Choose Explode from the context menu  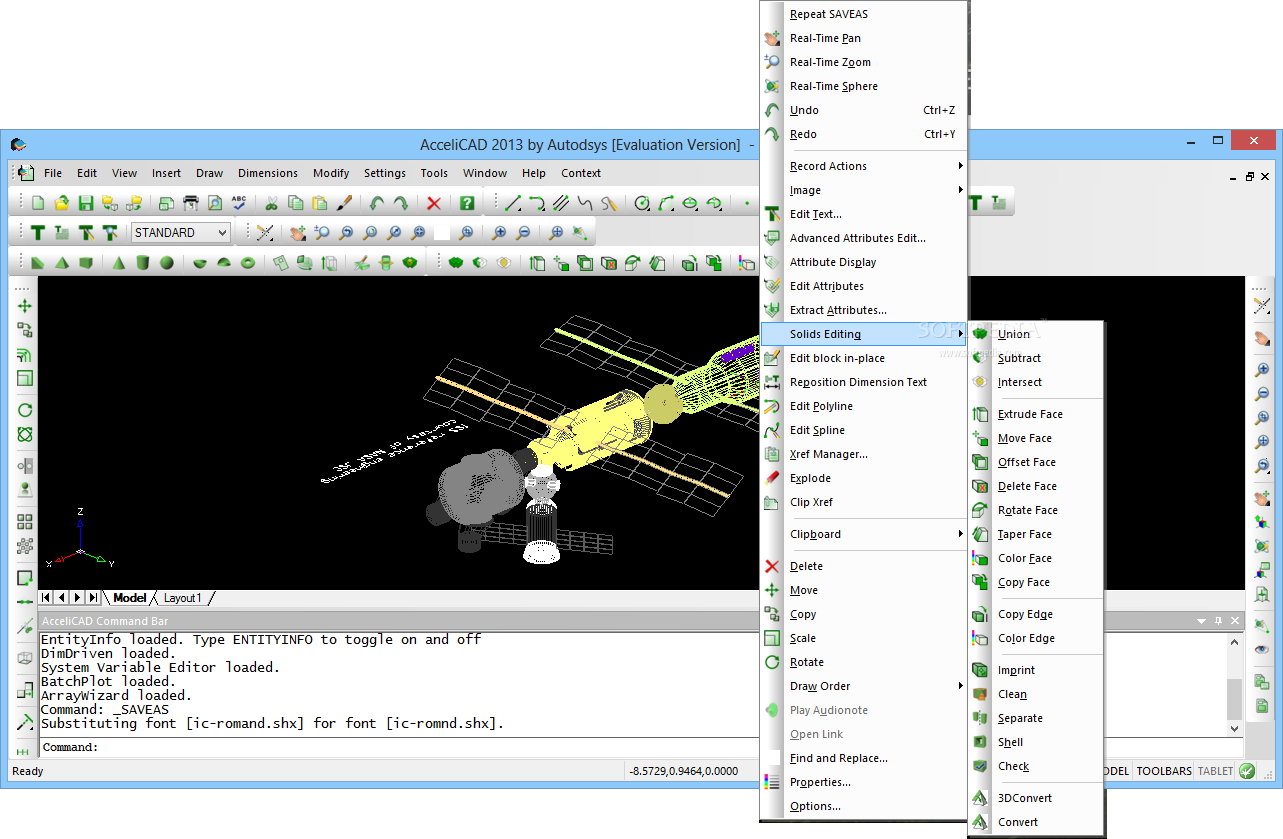(x=863, y=478)
